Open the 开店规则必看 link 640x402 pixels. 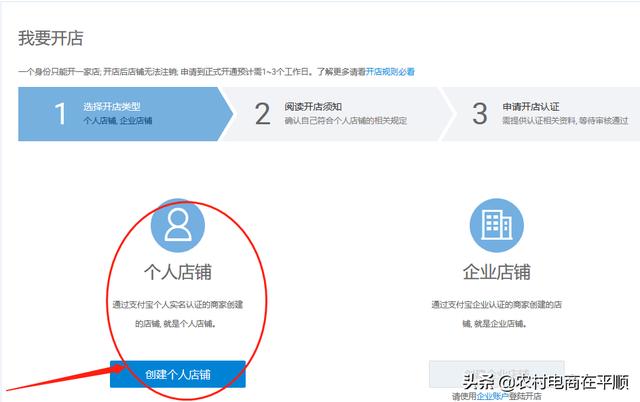pos(390,72)
